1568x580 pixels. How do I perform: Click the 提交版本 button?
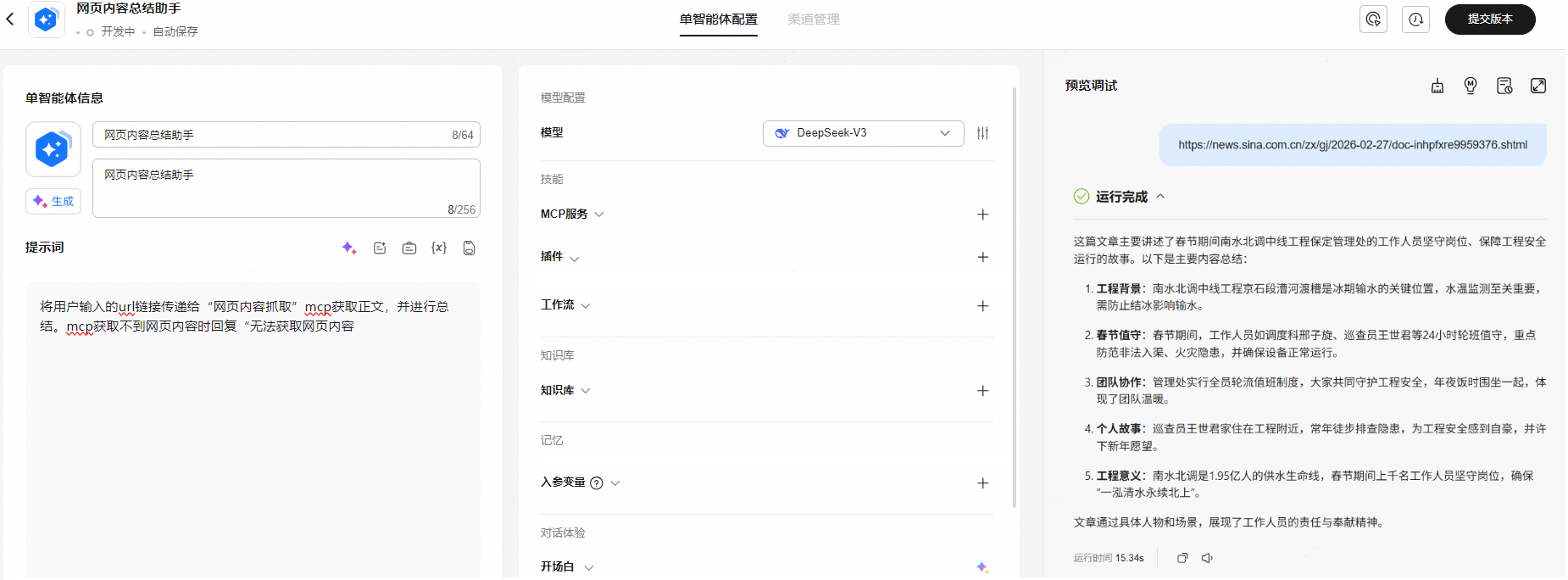pos(1490,20)
